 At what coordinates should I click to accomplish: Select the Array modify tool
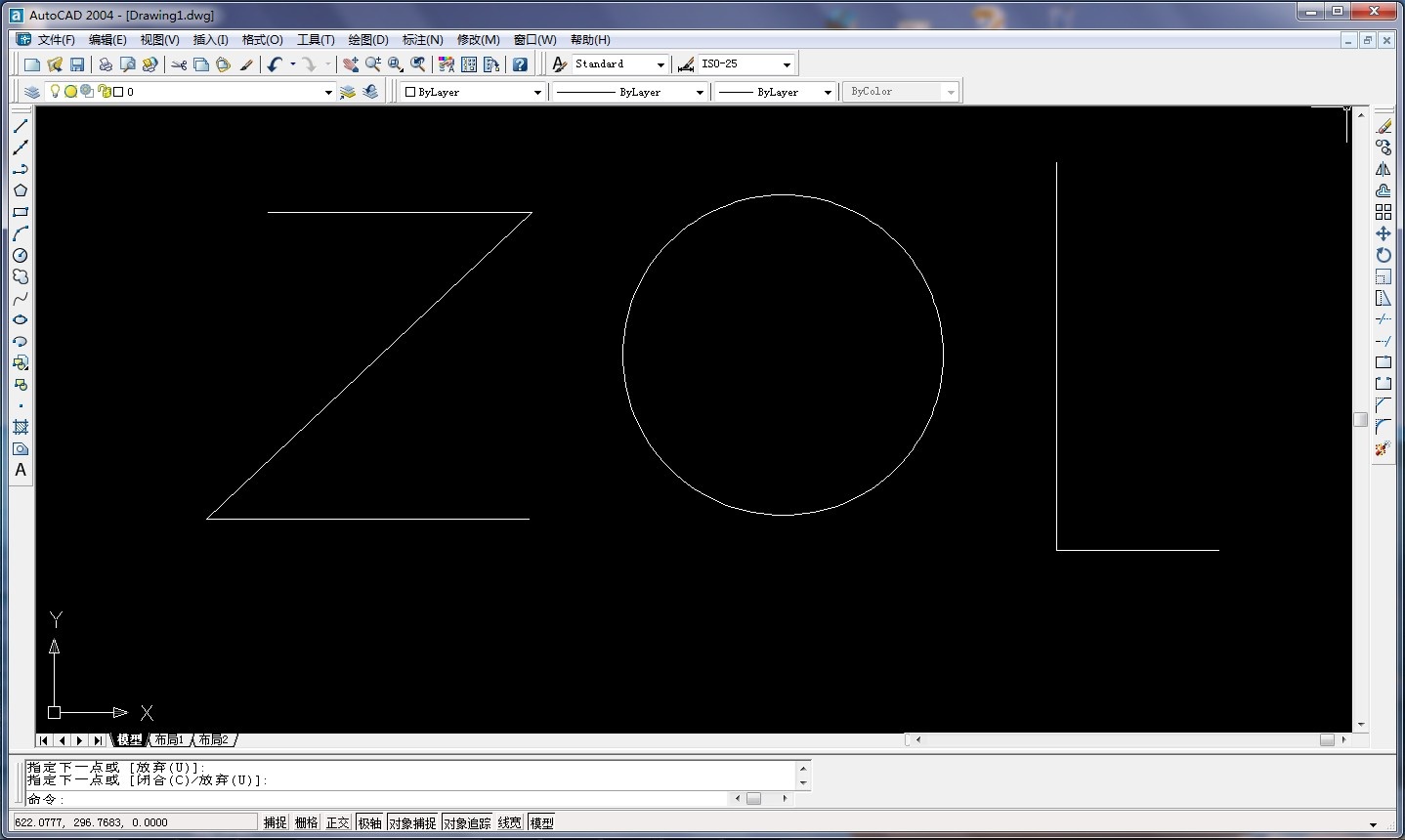click(x=1384, y=212)
